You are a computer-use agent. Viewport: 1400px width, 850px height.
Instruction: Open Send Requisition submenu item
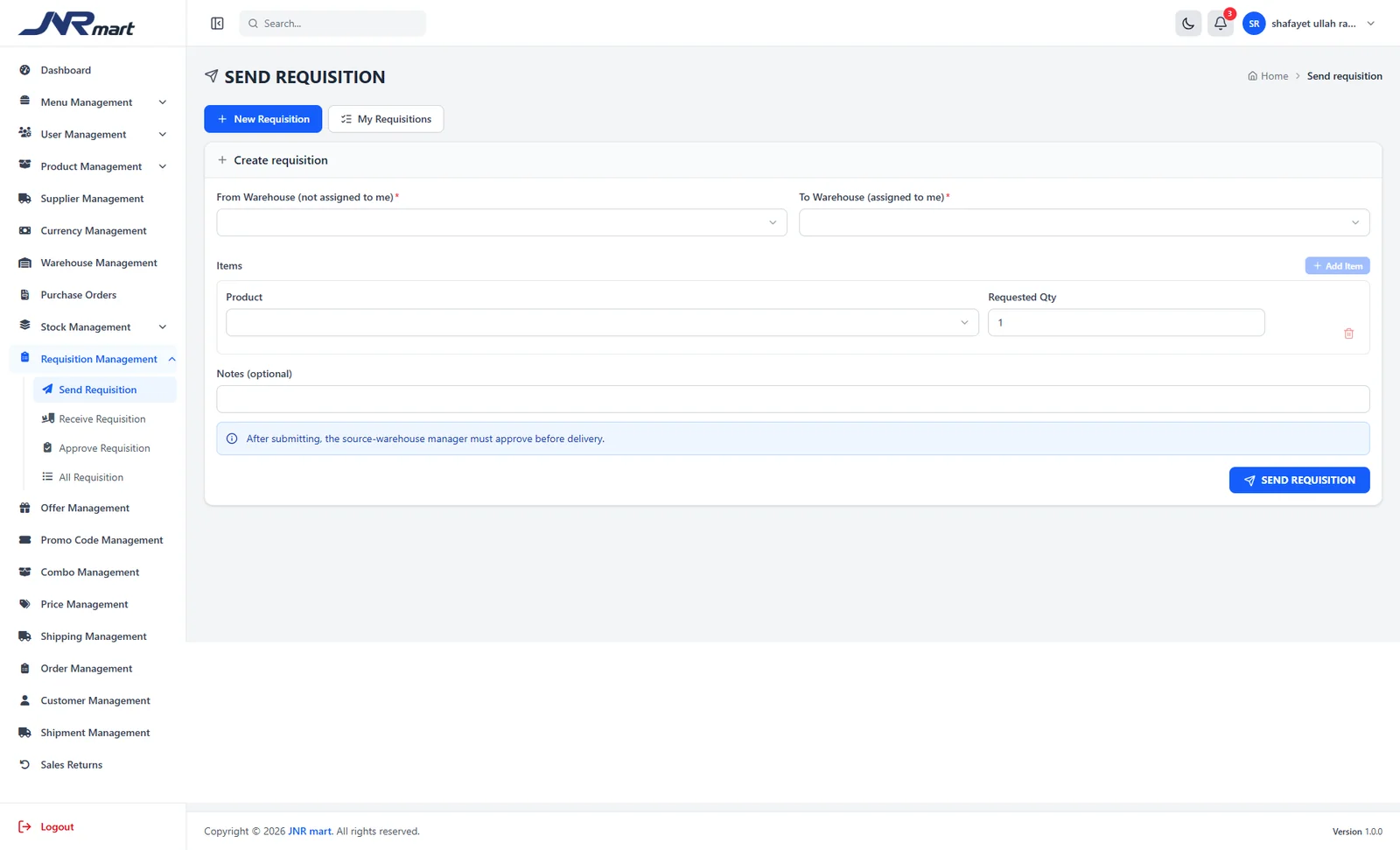(x=105, y=390)
